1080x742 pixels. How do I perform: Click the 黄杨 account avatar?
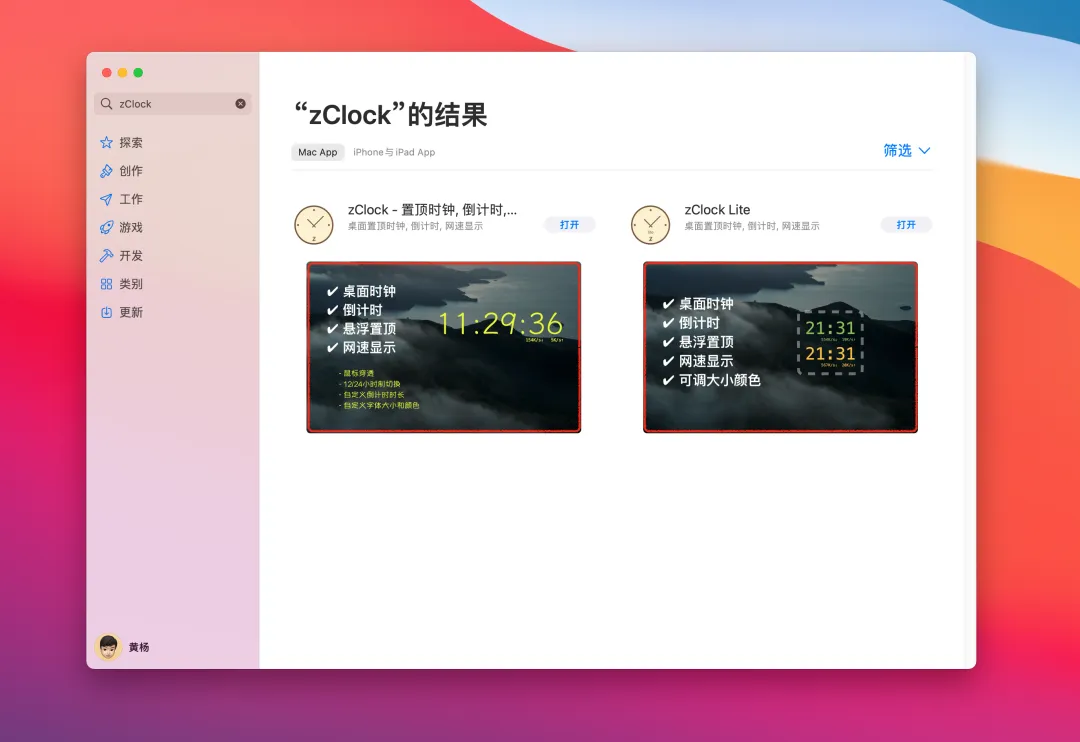click(108, 647)
